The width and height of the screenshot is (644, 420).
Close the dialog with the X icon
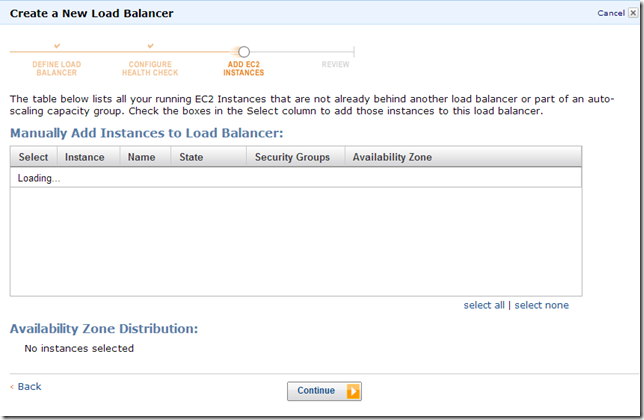pyautogui.click(x=633, y=13)
